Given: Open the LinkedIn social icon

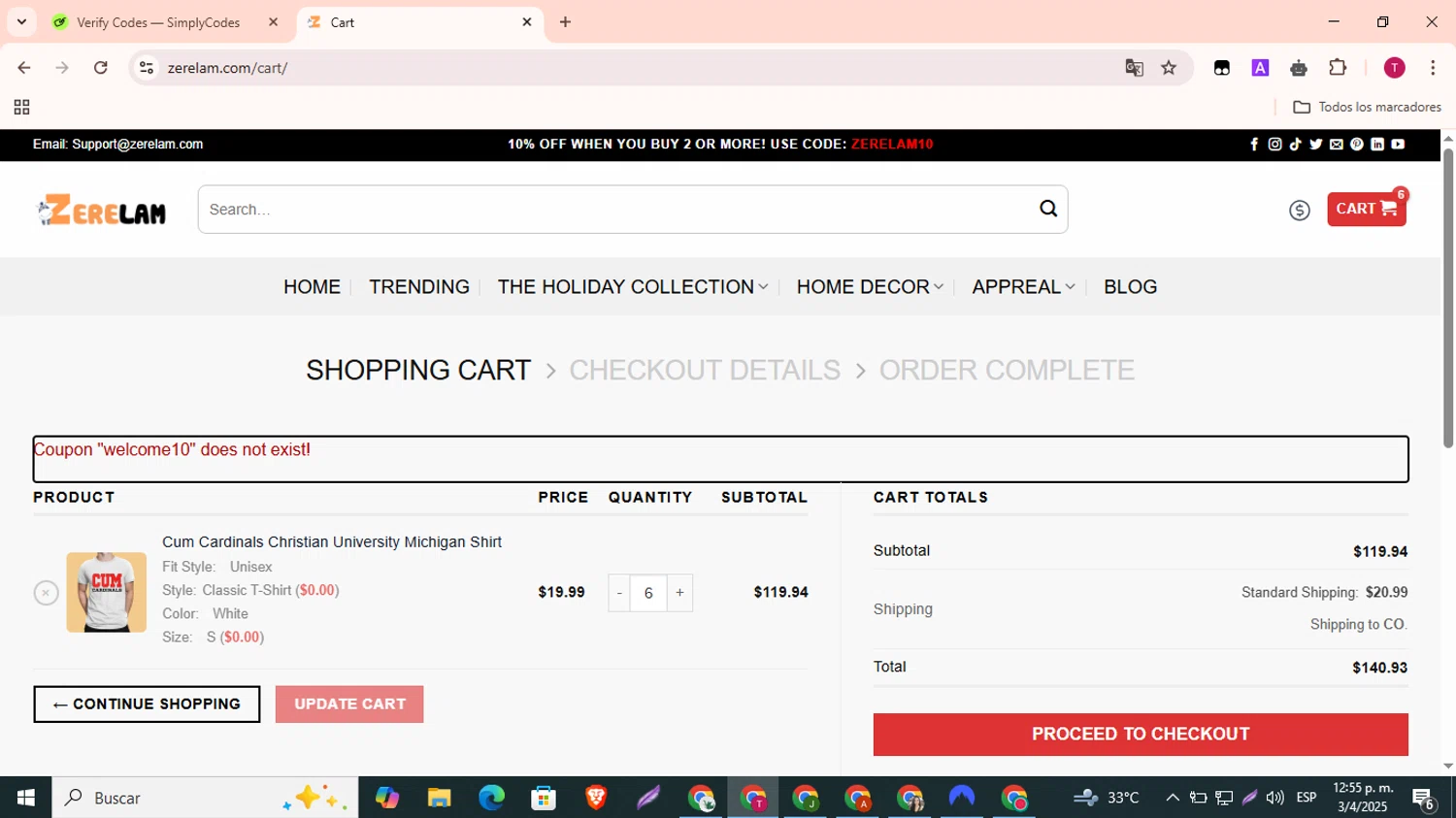Looking at the screenshot, I should (1377, 145).
